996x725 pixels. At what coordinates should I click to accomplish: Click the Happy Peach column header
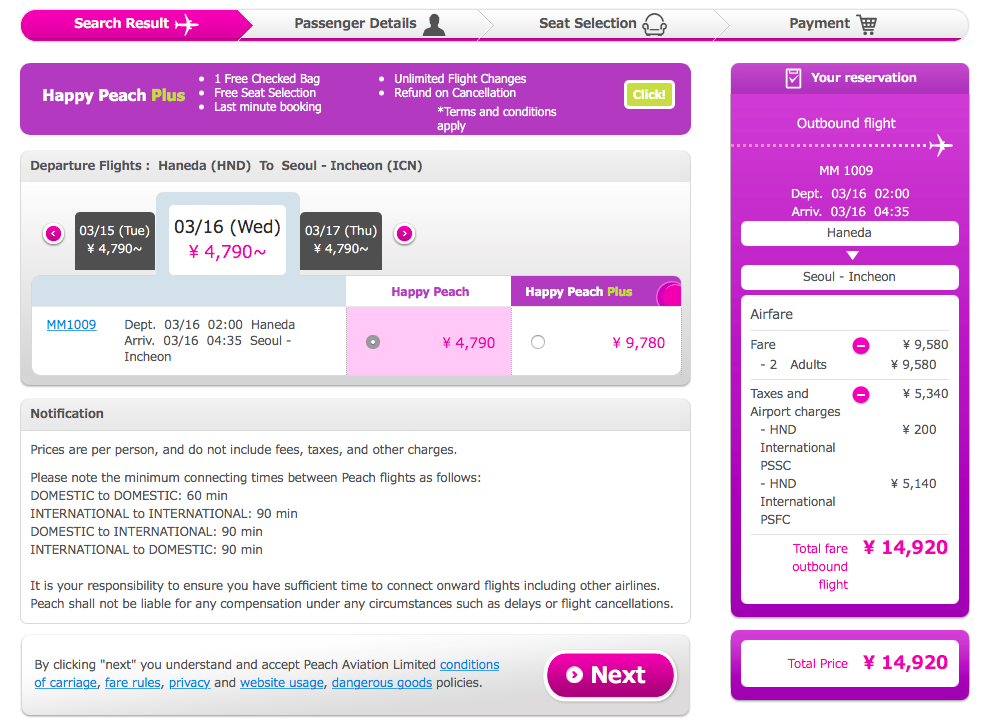(429, 292)
